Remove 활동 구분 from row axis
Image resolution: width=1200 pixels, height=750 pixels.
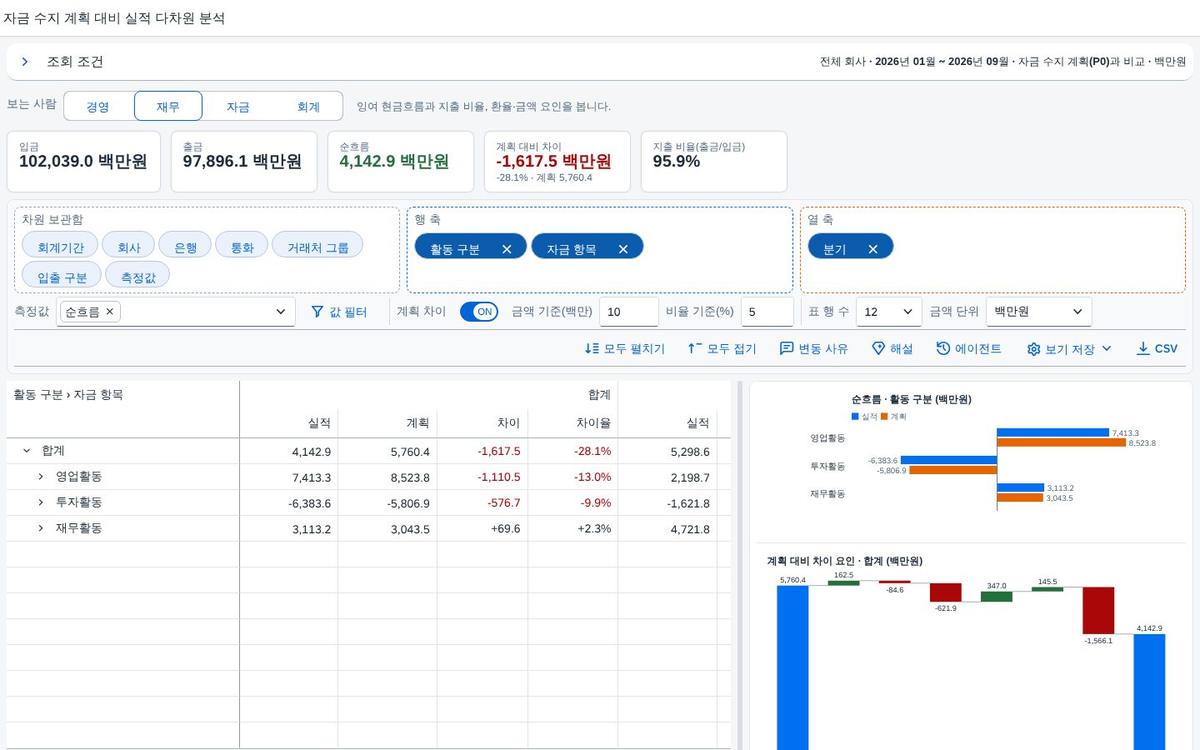[507, 249]
